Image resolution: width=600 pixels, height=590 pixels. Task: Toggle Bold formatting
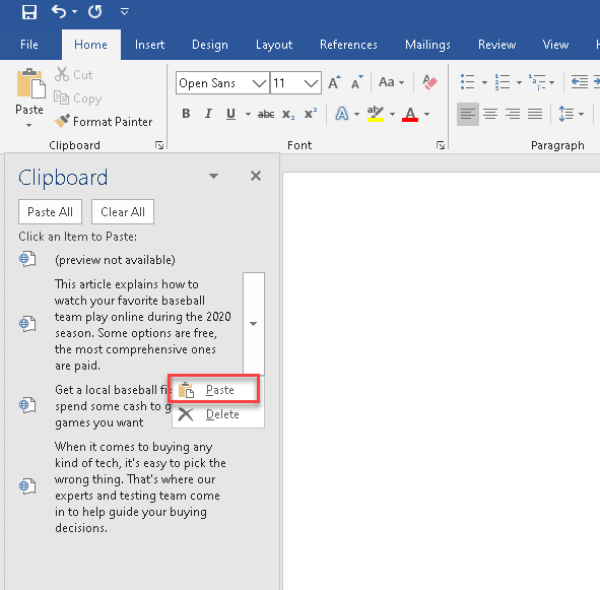tap(186, 114)
